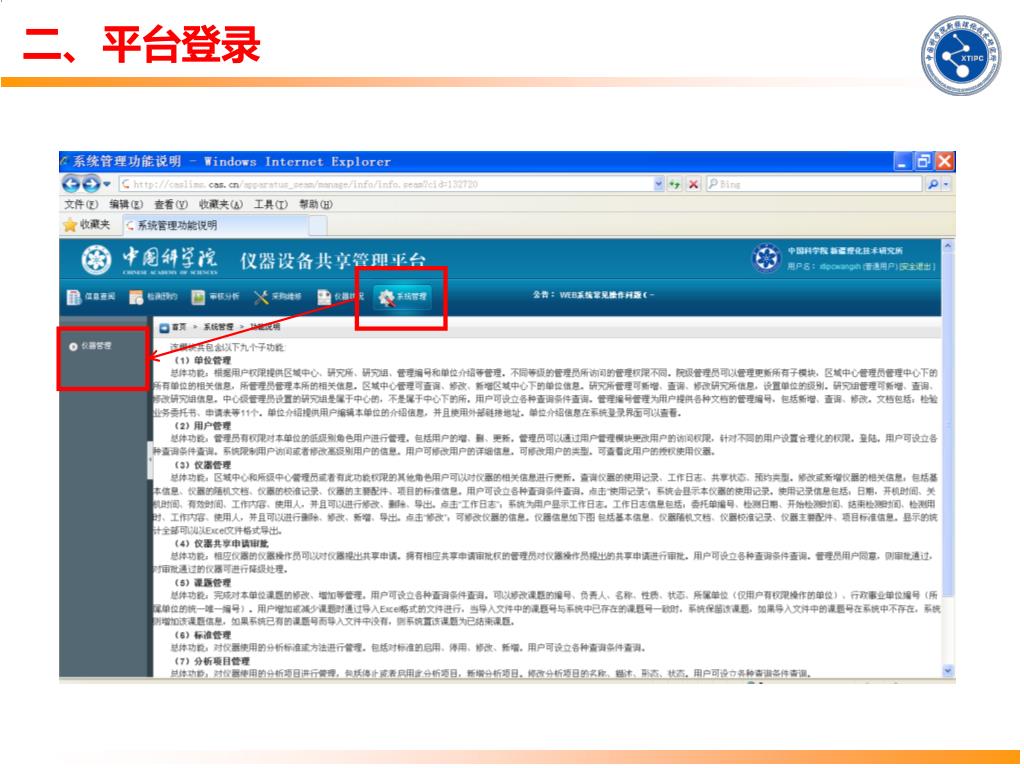1024x768 pixels.
Task: Expand the 仪器管理 sidebar item
Action: 91,346
